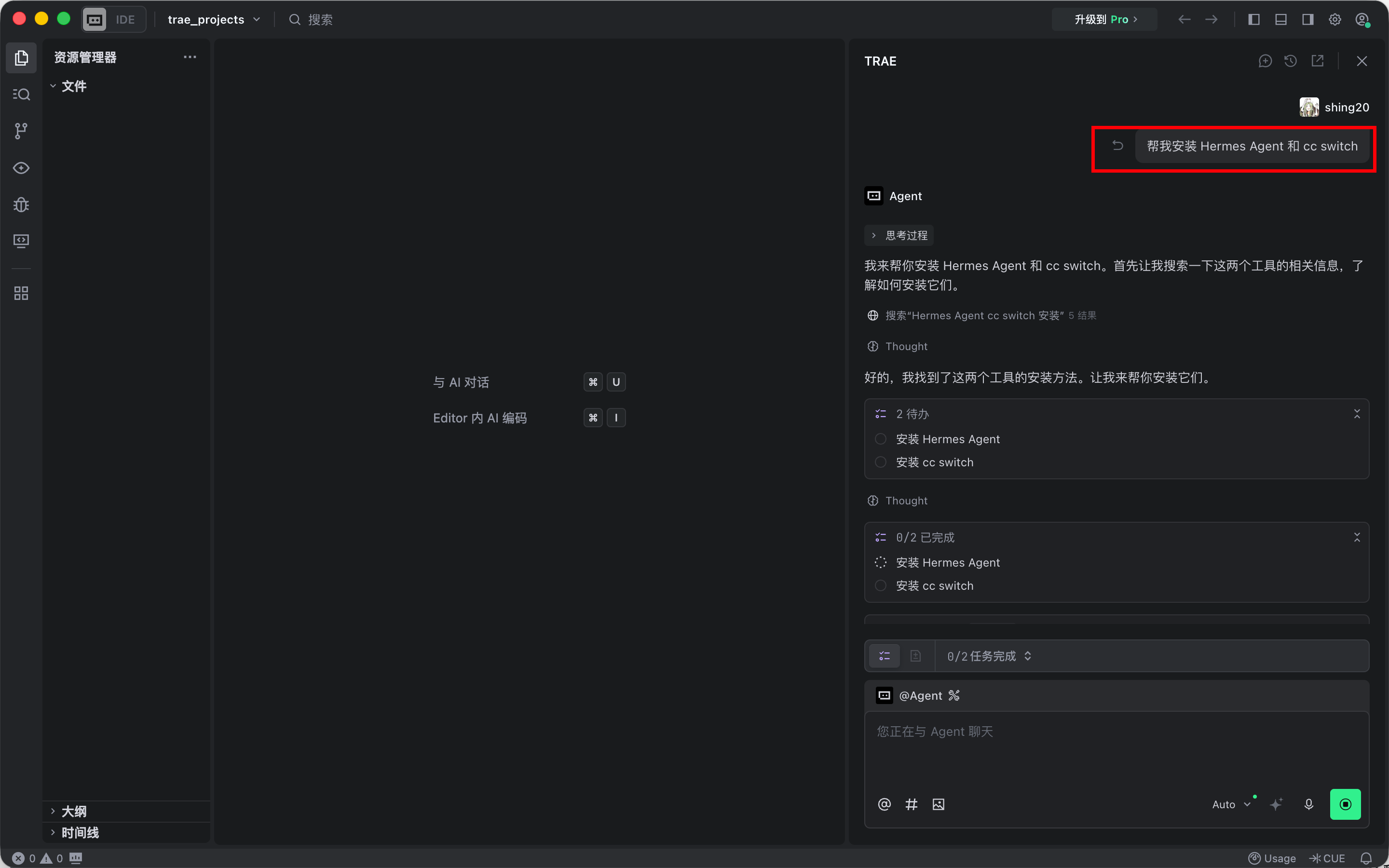Open Settings gear in title bar
The width and height of the screenshot is (1389, 868).
pos(1335,19)
